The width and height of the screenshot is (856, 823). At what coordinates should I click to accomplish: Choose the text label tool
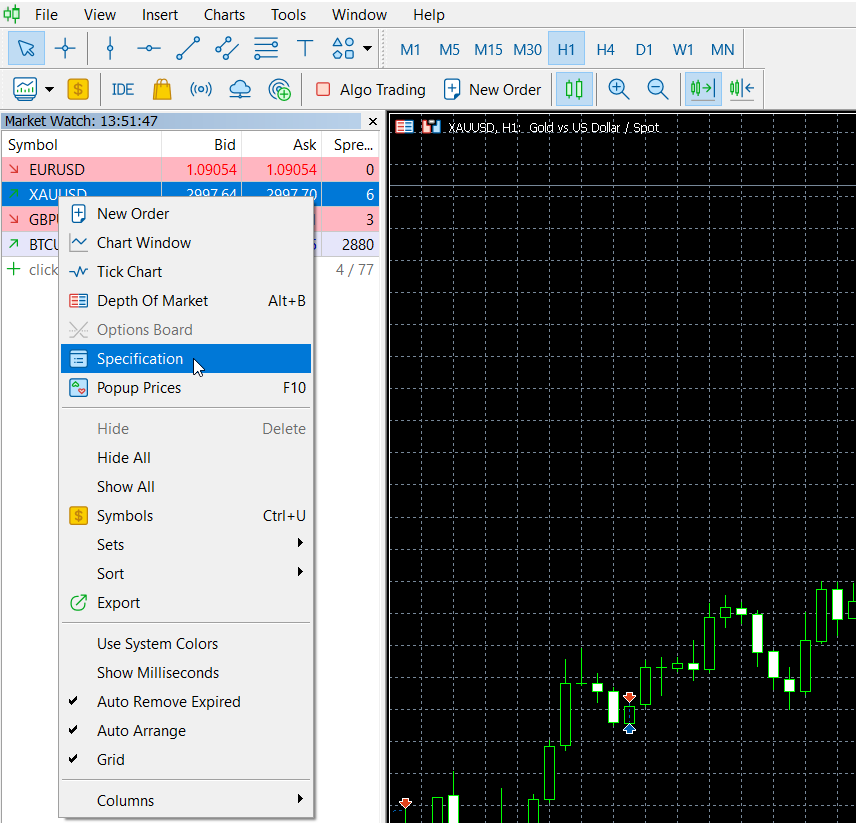click(x=305, y=49)
